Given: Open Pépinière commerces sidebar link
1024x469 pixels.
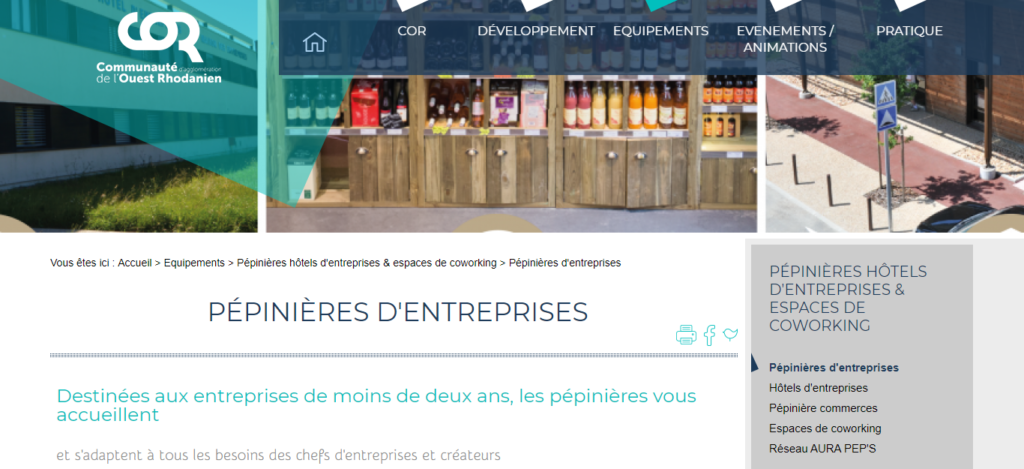Looking at the screenshot, I should (x=823, y=408).
